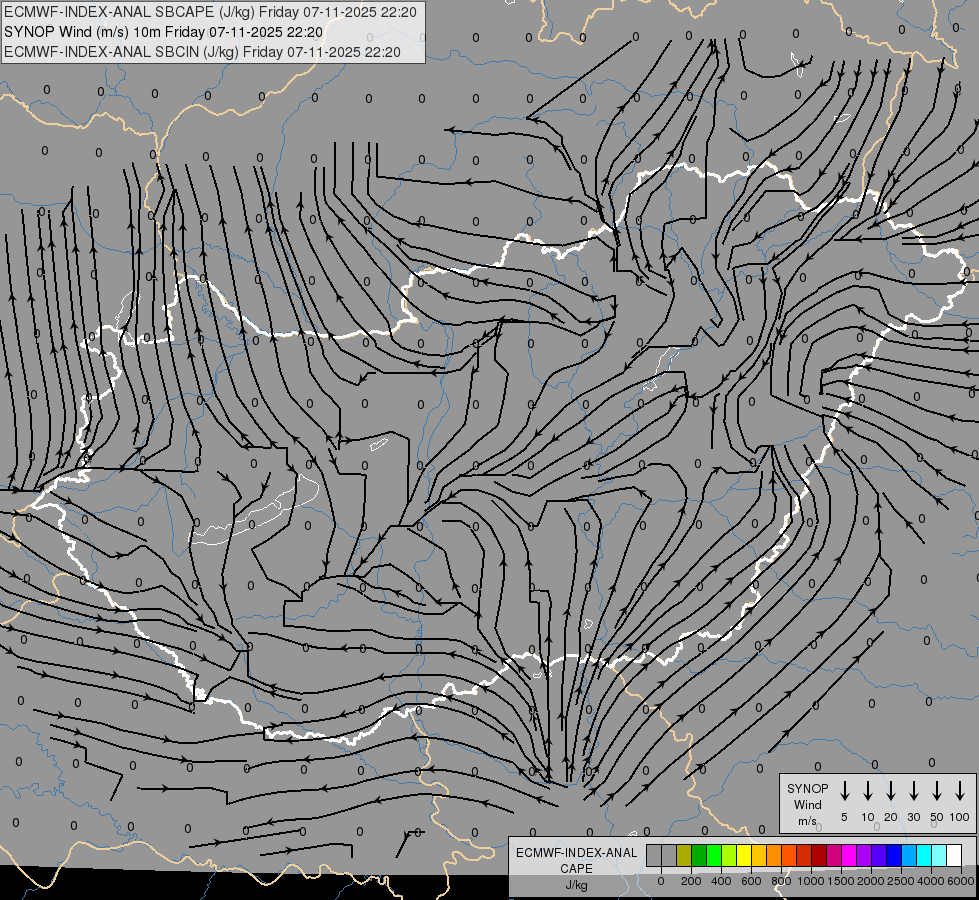Screen dimensions: 979x900
Task: Click the 6000 tick value on CAPE scale
Action: (x=960, y=881)
